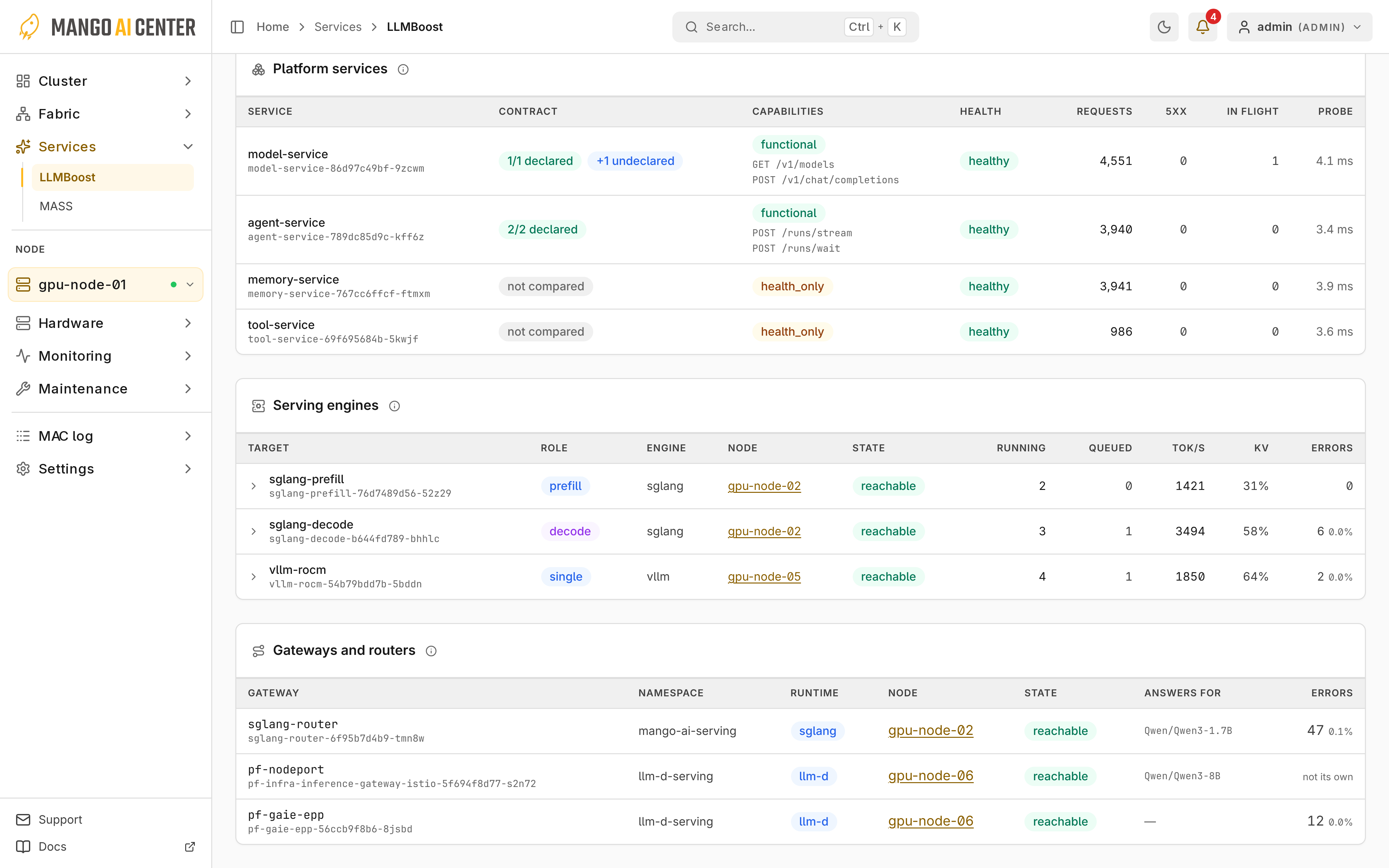
Task: Open gpu-node-05 link for vllm-rocm
Action: pyautogui.click(x=764, y=577)
